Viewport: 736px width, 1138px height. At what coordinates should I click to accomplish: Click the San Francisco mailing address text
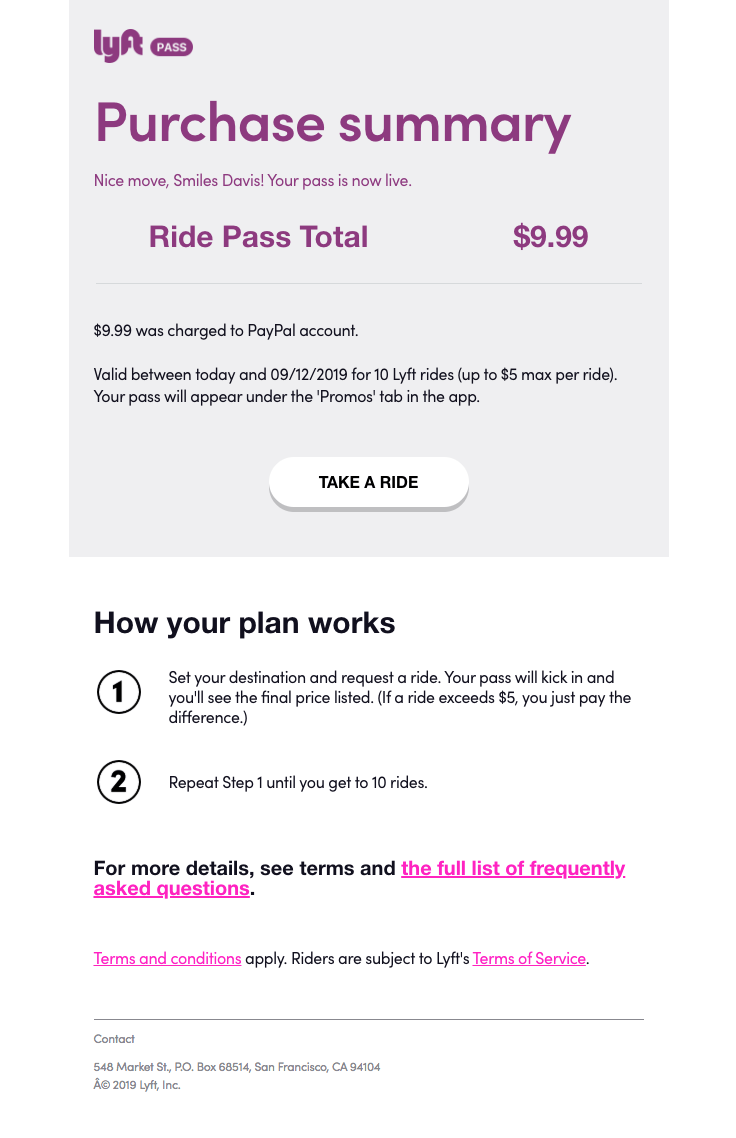point(237,1067)
